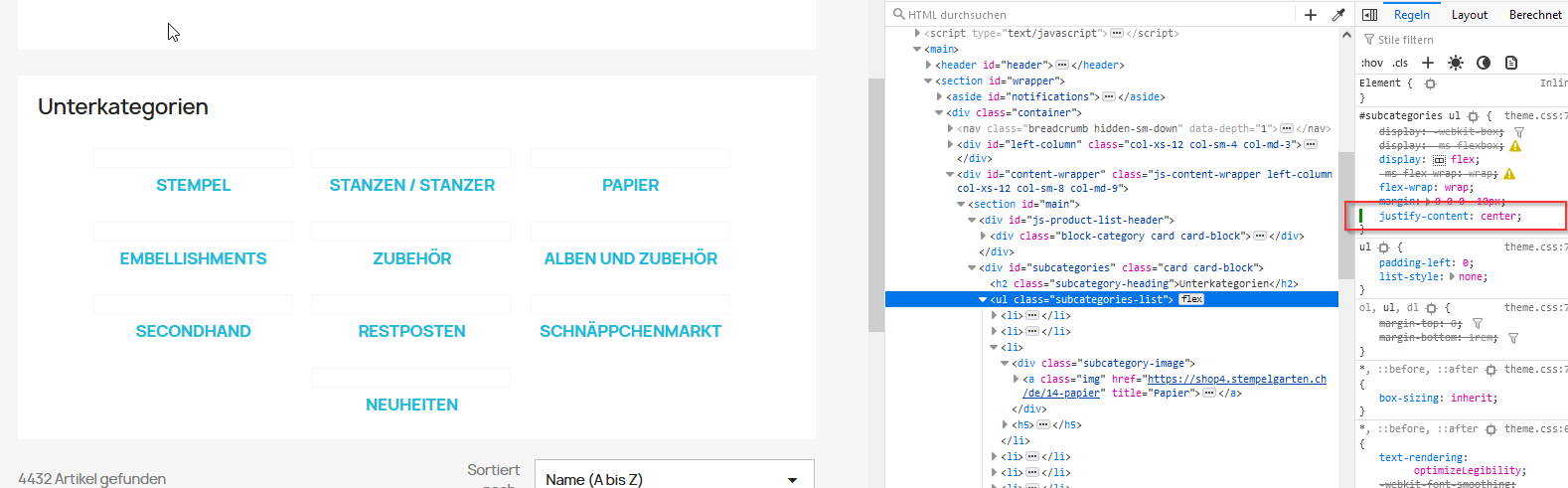Viewport: 1568px width, 488px height.
Task: Collapse the main element node
Action: [917, 49]
